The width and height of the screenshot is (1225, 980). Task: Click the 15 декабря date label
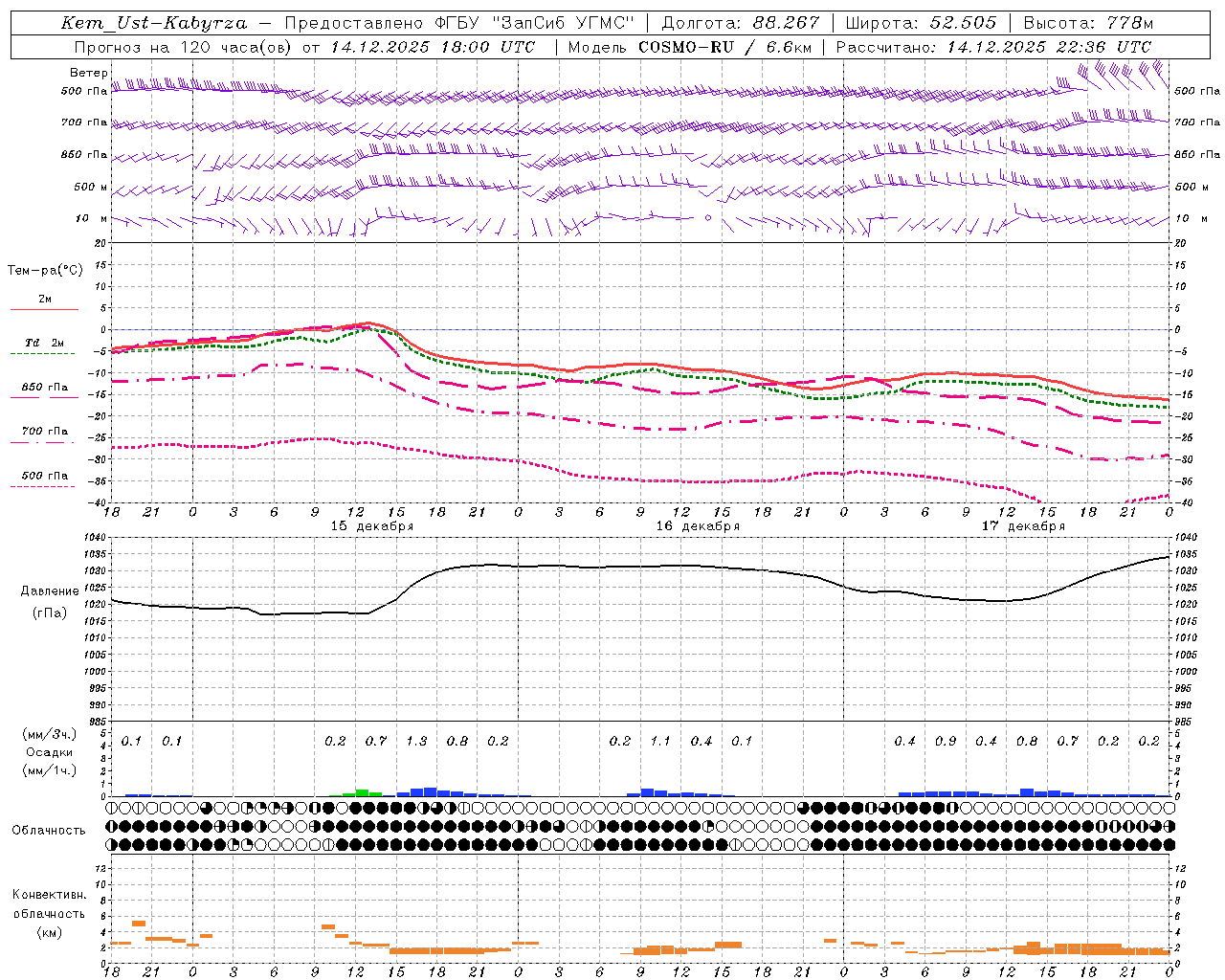tap(372, 526)
